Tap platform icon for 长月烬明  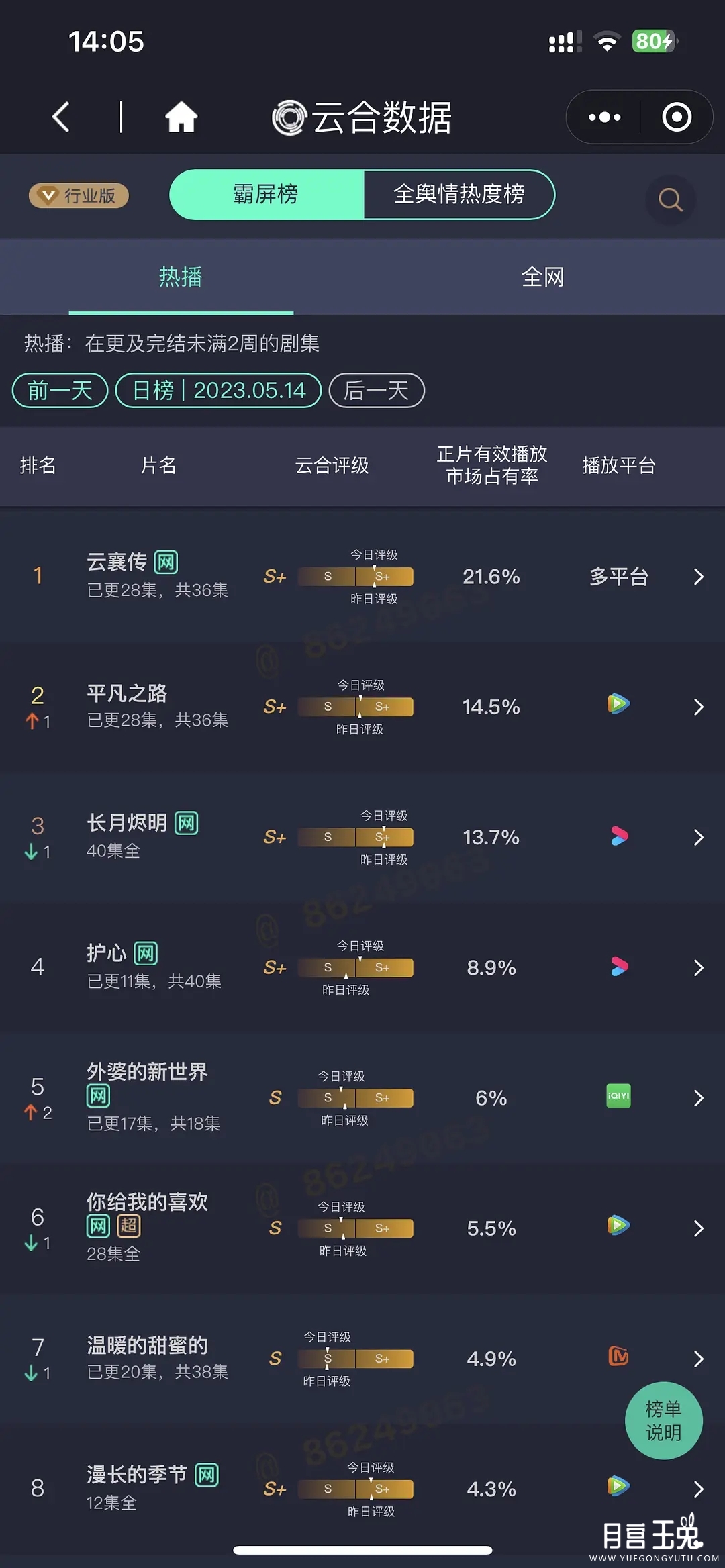coord(619,836)
